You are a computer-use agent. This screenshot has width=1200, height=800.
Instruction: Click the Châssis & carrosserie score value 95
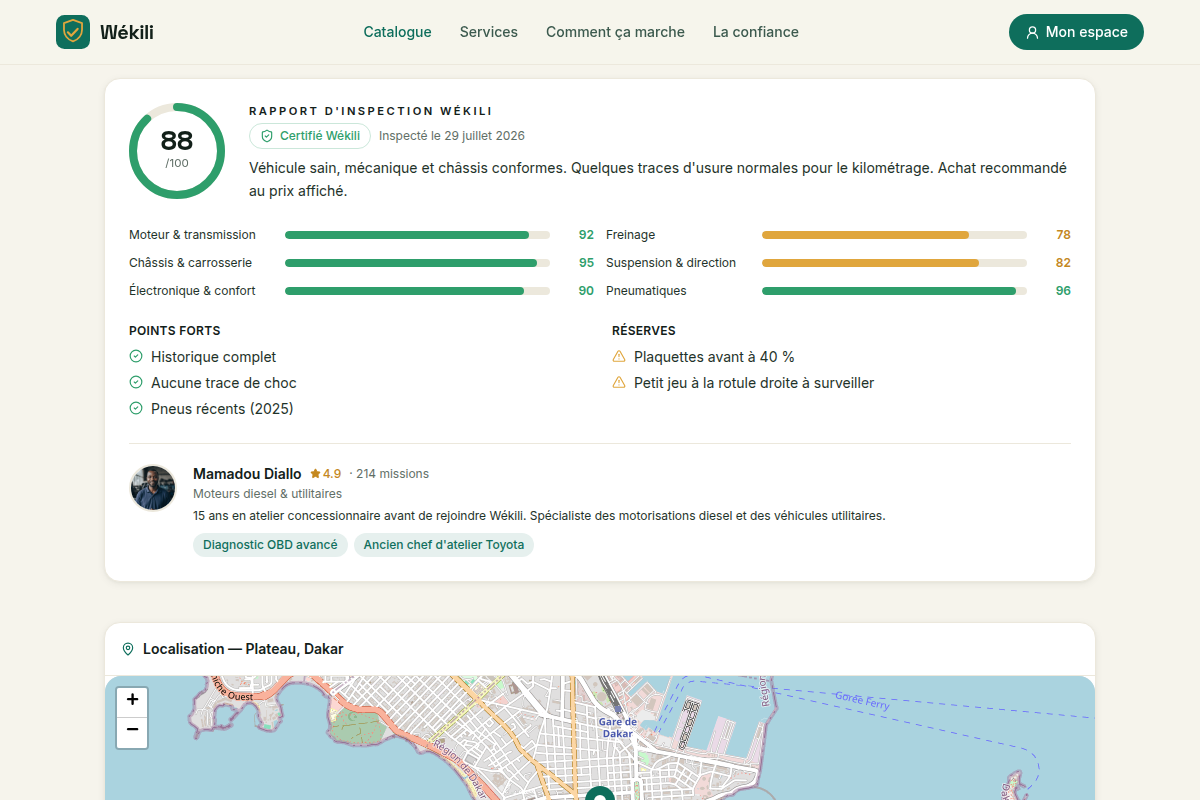click(x=586, y=263)
